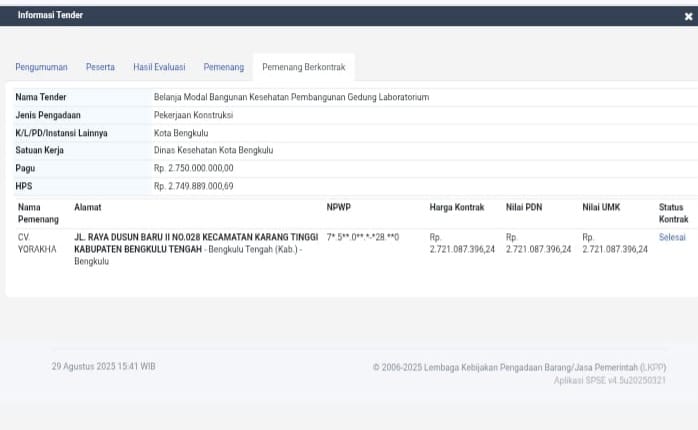The image size is (698, 430).
Task: Click the Dinas Kesehatan Kota Bengkulu value
Action: (x=213, y=151)
